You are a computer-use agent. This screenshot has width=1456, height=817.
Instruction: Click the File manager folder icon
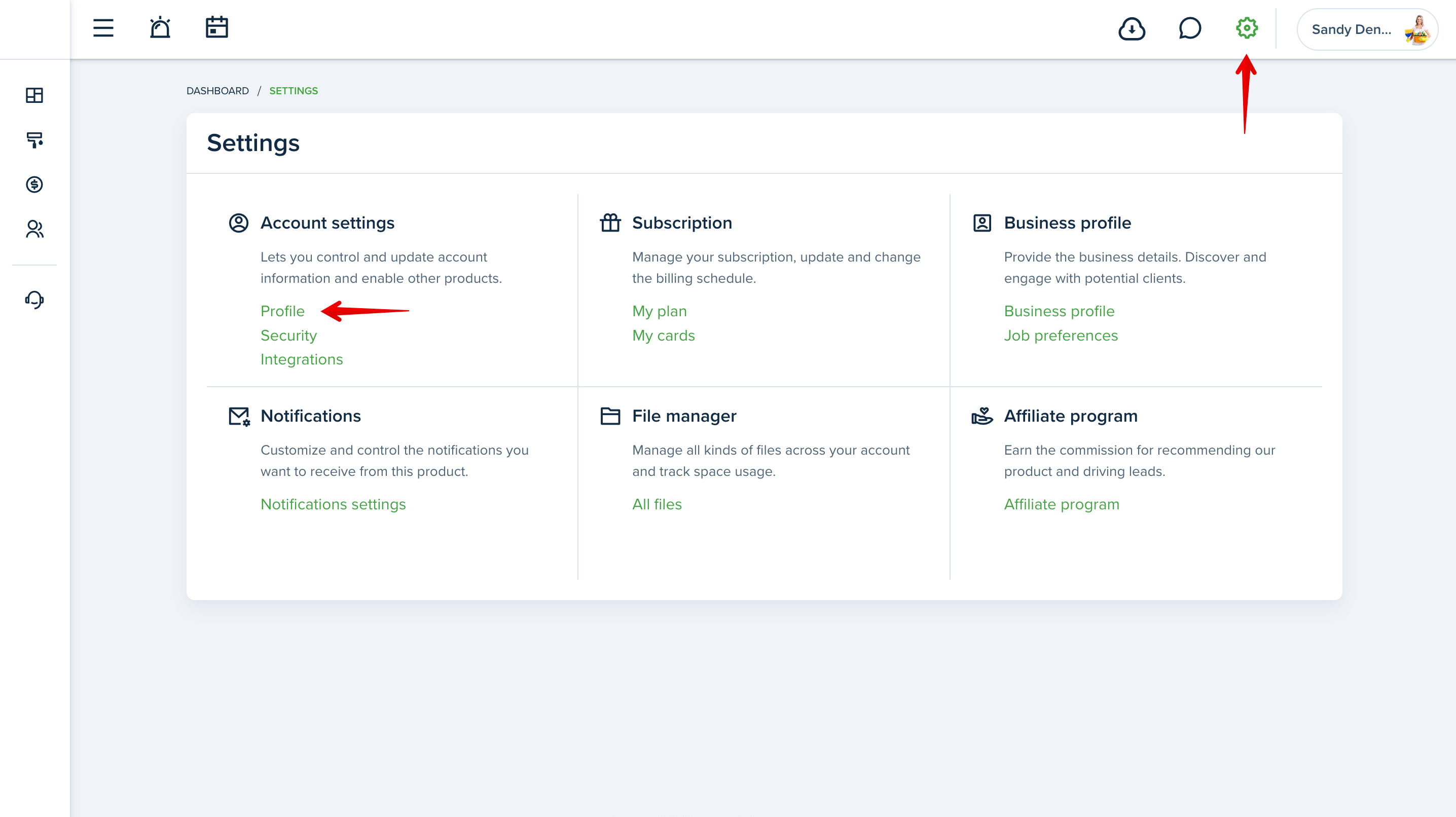(x=610, y=416)
